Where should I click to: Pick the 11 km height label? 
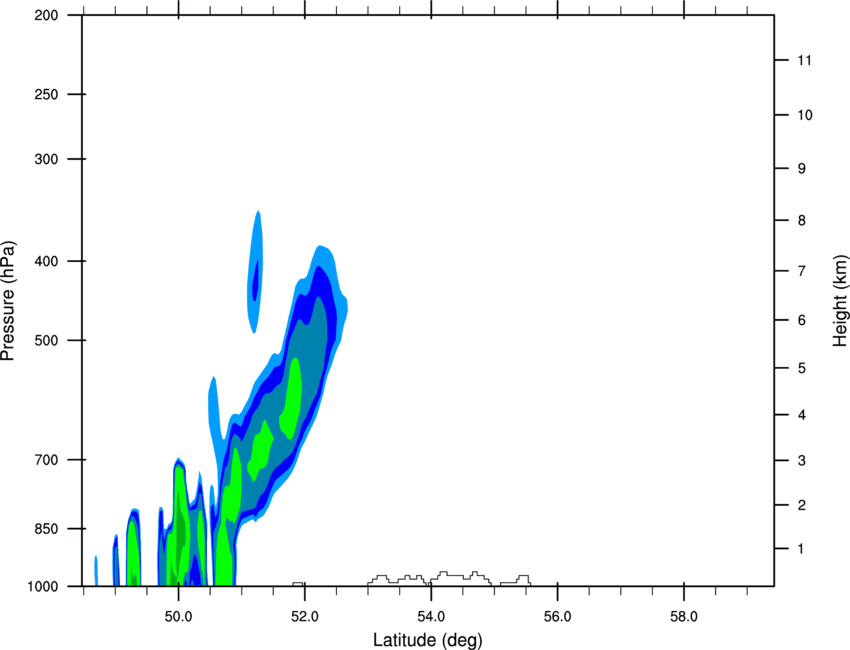[x=805, y=60]
